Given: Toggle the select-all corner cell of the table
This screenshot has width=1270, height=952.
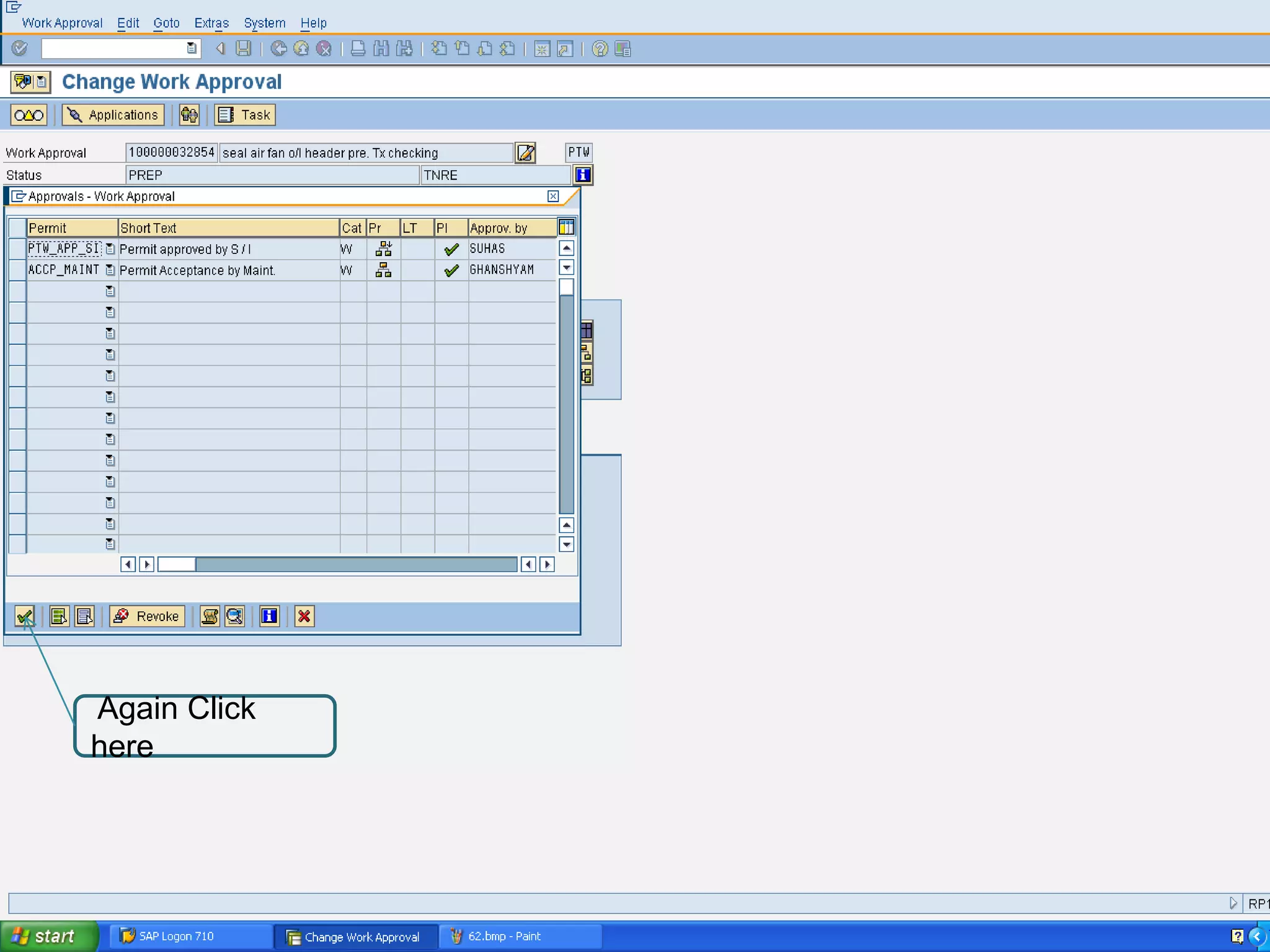Looking at the screenshot, I should click(x=17, y=227).
